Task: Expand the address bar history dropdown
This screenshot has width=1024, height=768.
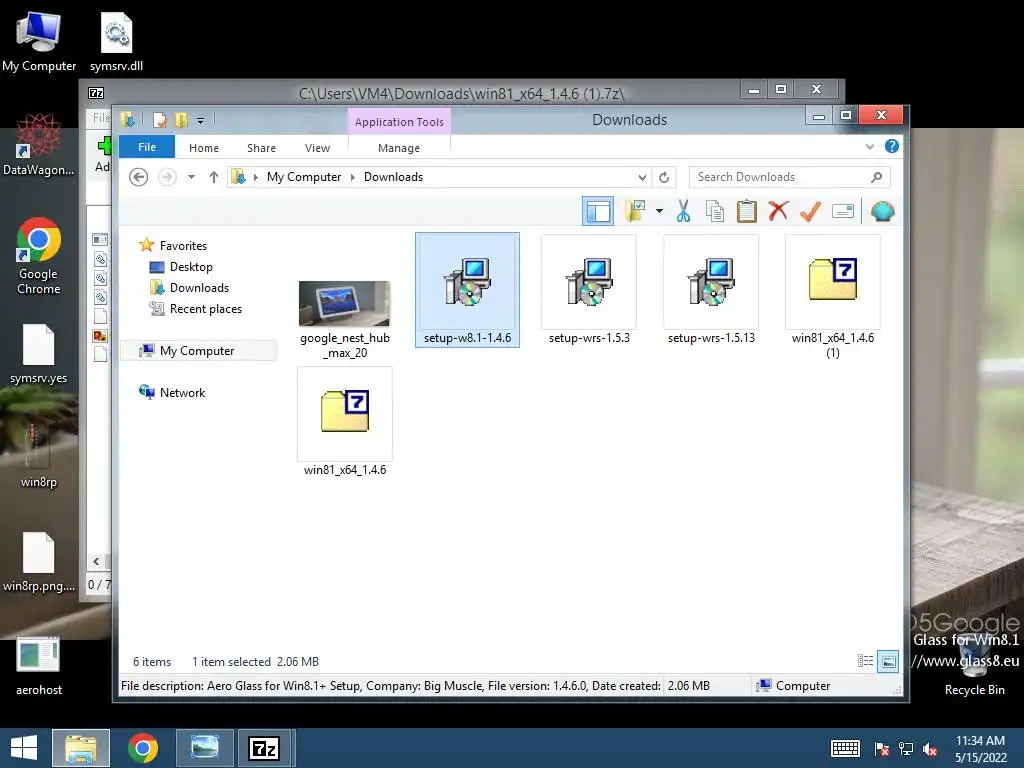Action: [x=642, y=178]
